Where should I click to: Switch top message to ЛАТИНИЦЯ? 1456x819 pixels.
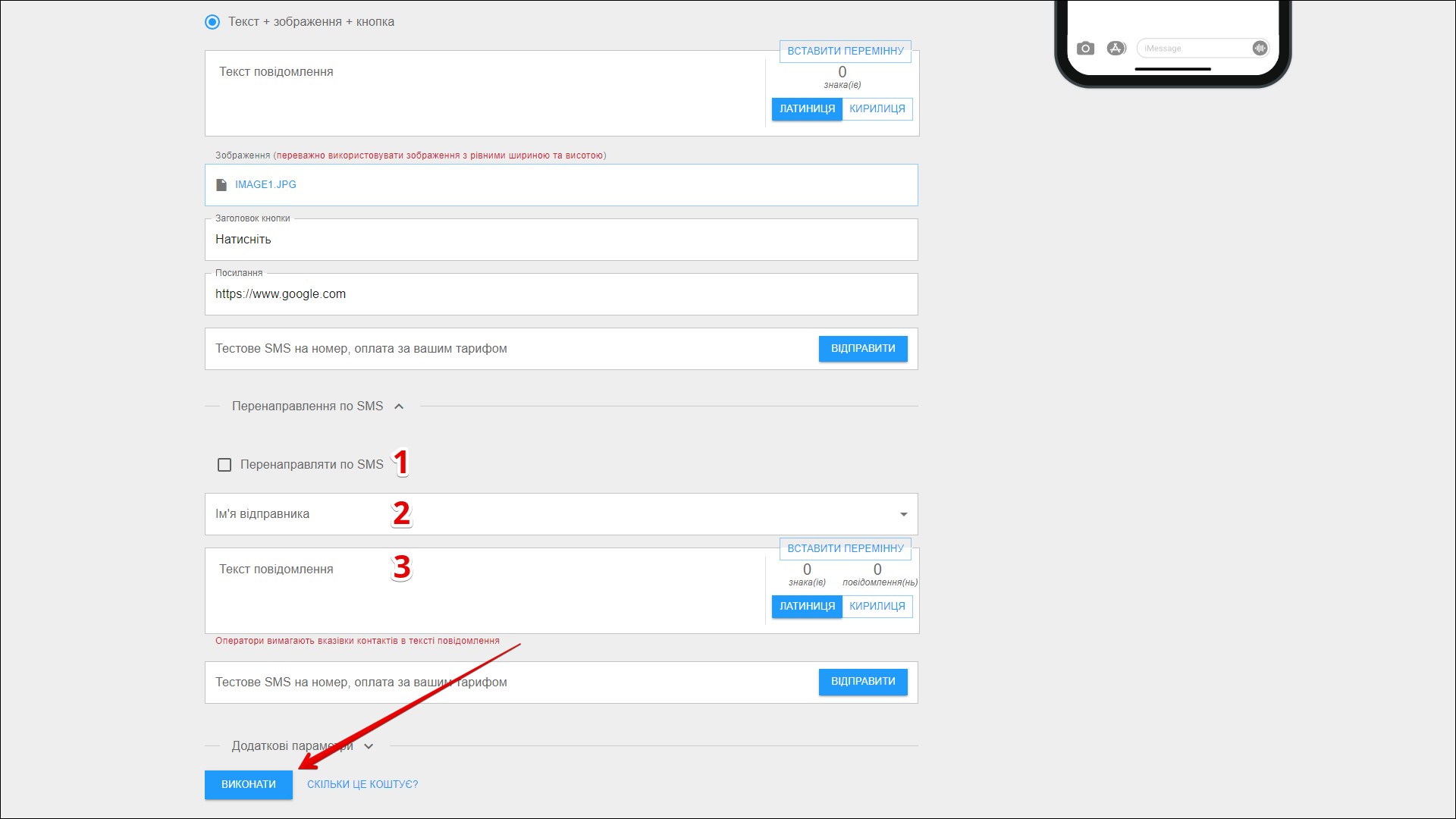[807, 109]
